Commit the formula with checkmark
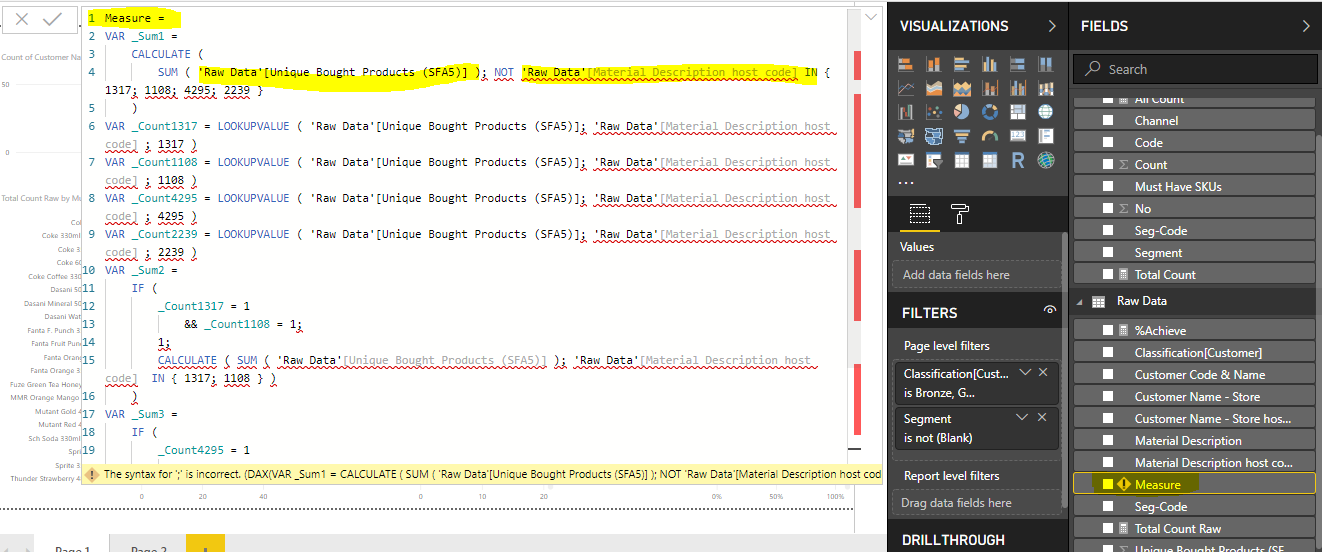 (x=52, y=19)
